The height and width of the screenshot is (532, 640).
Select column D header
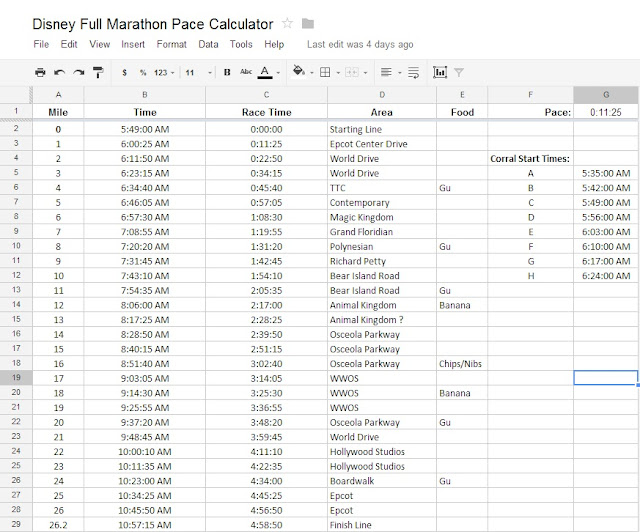pyautogui.click(x=382, y=95)
